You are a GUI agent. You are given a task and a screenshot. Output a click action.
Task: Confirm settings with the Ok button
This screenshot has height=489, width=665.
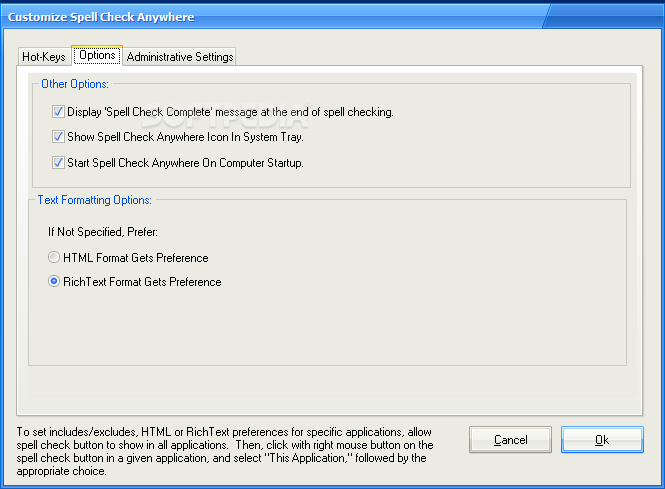[602, 439]
